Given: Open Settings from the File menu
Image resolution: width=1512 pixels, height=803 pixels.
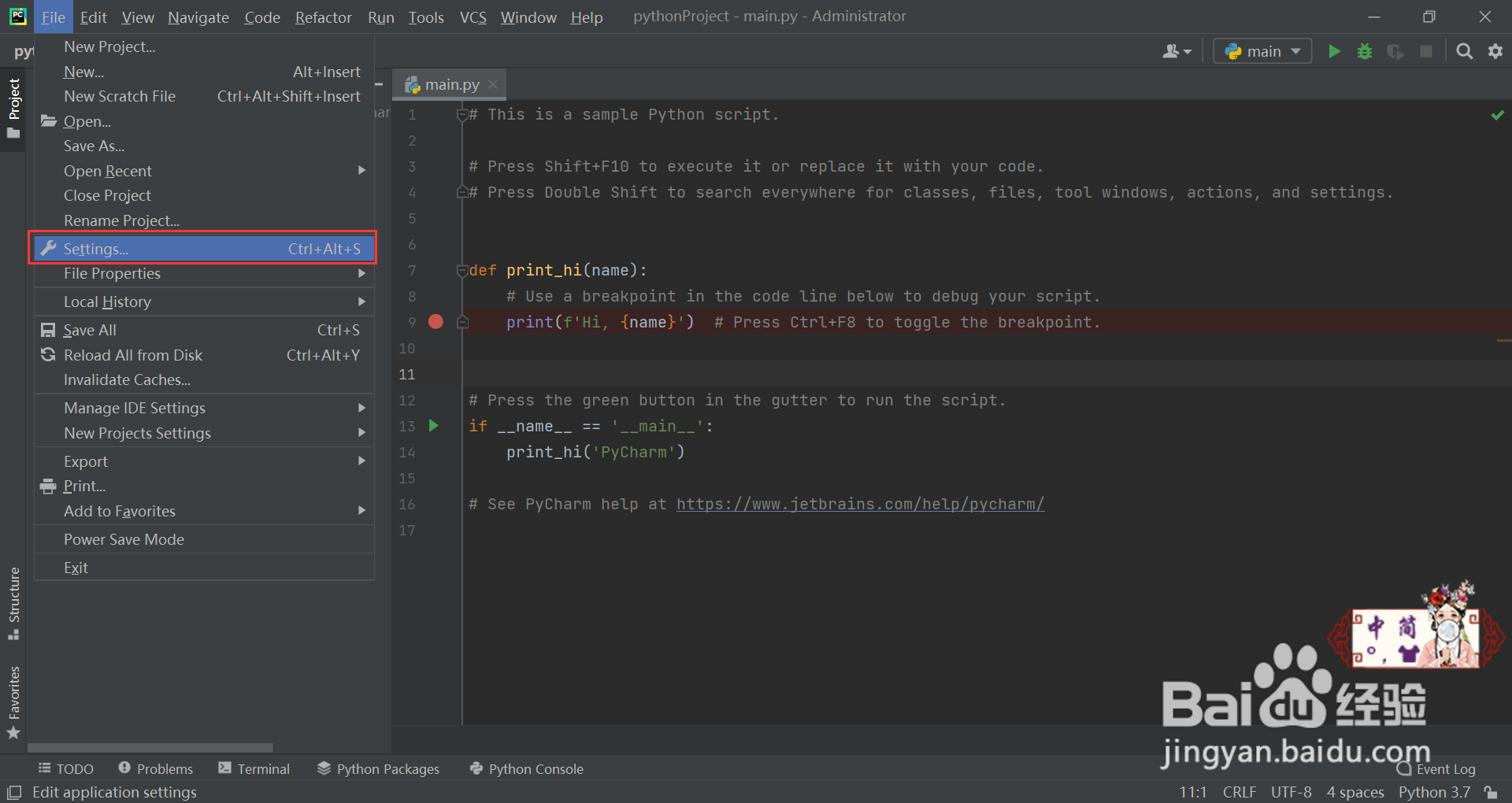Looking at the screenshot, I should 204,249.
